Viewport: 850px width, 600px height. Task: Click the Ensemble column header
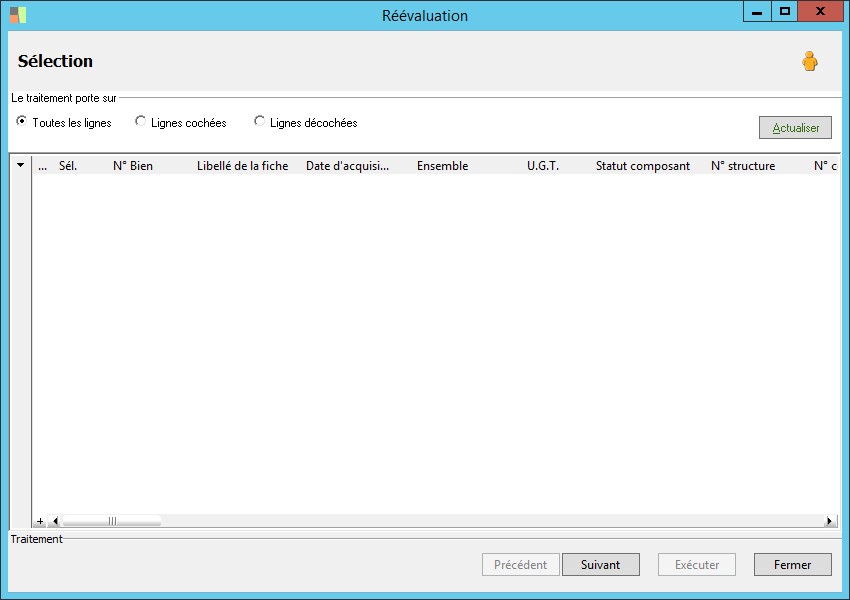click(442, 166)
